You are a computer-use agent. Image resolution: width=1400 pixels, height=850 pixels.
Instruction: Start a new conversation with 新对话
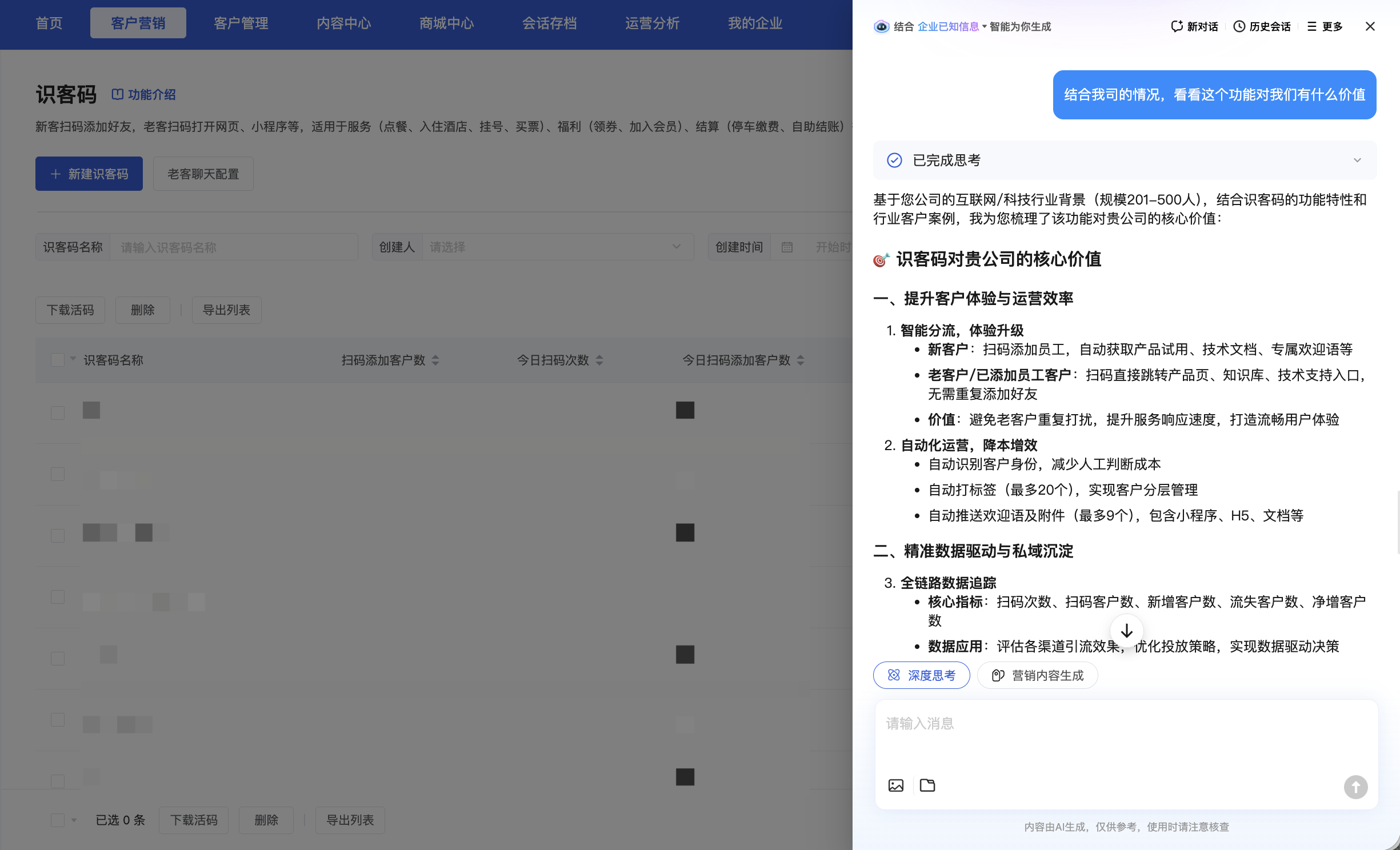pos(1194,26)
